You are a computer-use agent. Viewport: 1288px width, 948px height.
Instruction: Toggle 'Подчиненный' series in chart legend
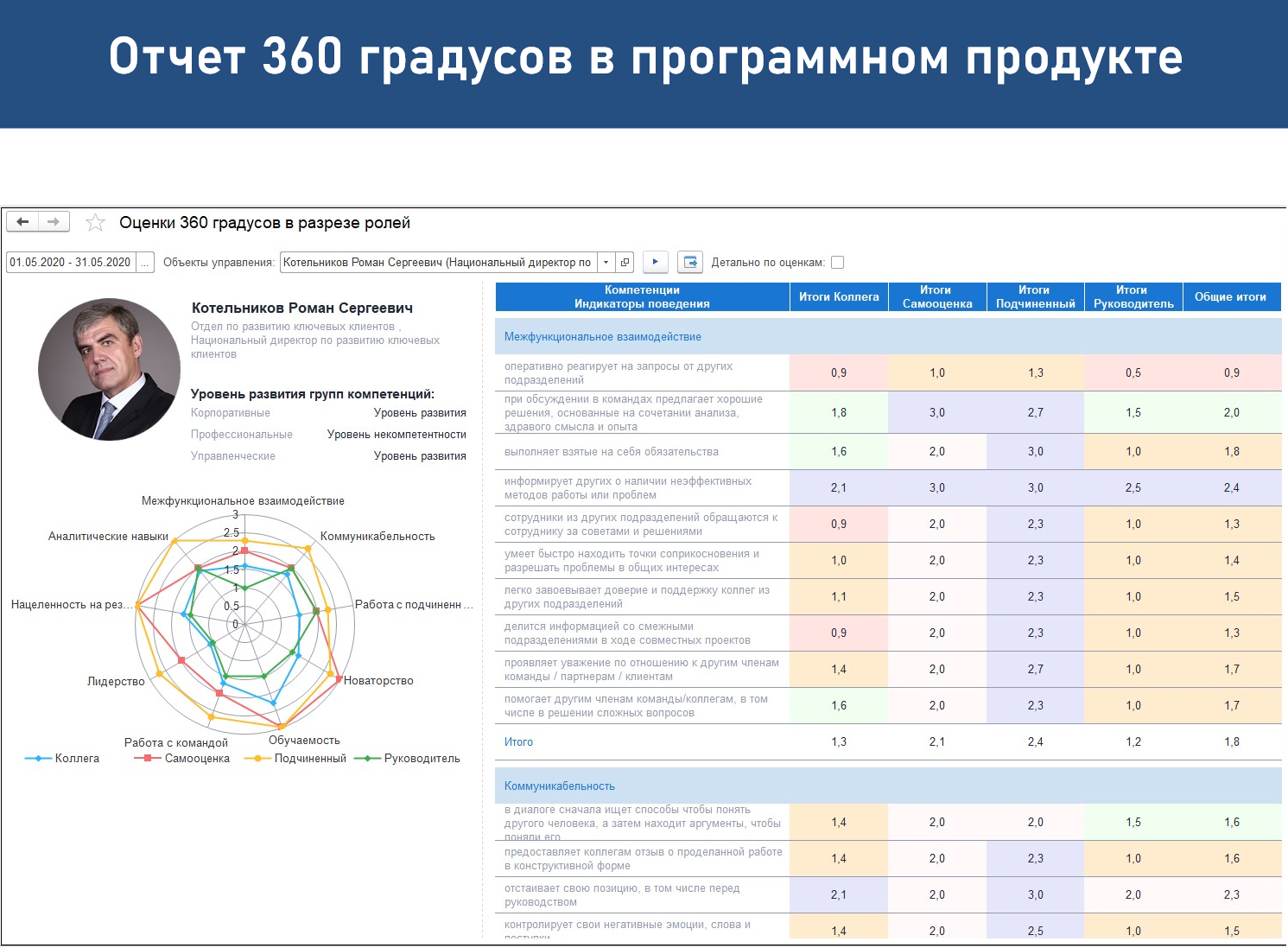(x=295, y=759)
